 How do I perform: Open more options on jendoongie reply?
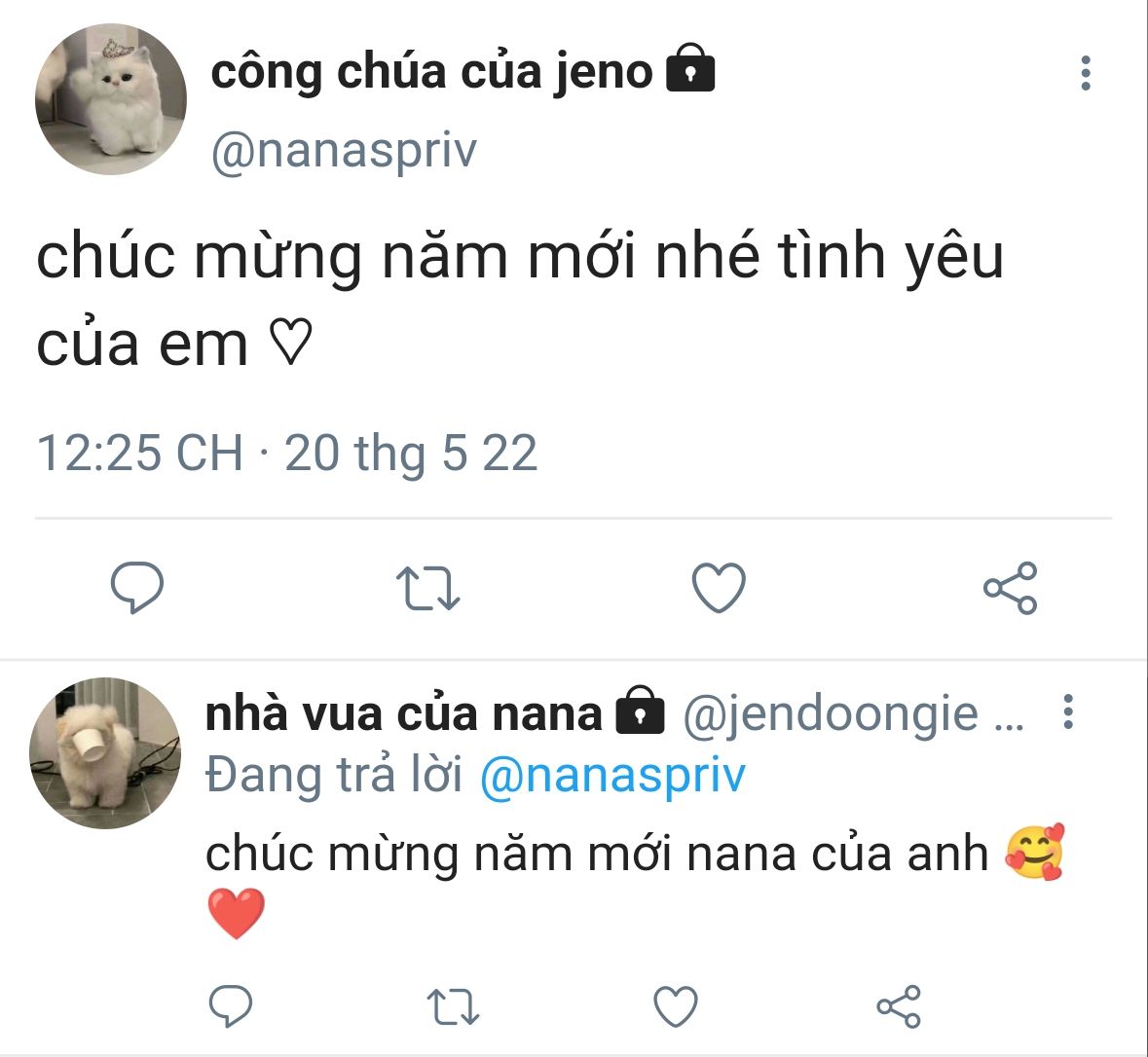[x=1068, y=712]
